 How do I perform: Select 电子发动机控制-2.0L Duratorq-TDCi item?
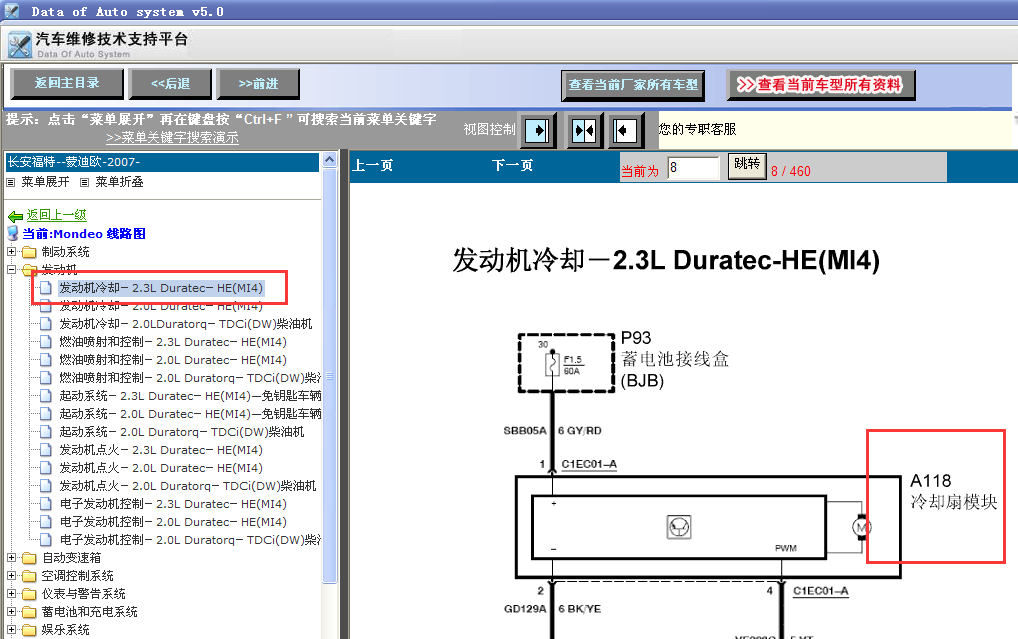[190, 540]
